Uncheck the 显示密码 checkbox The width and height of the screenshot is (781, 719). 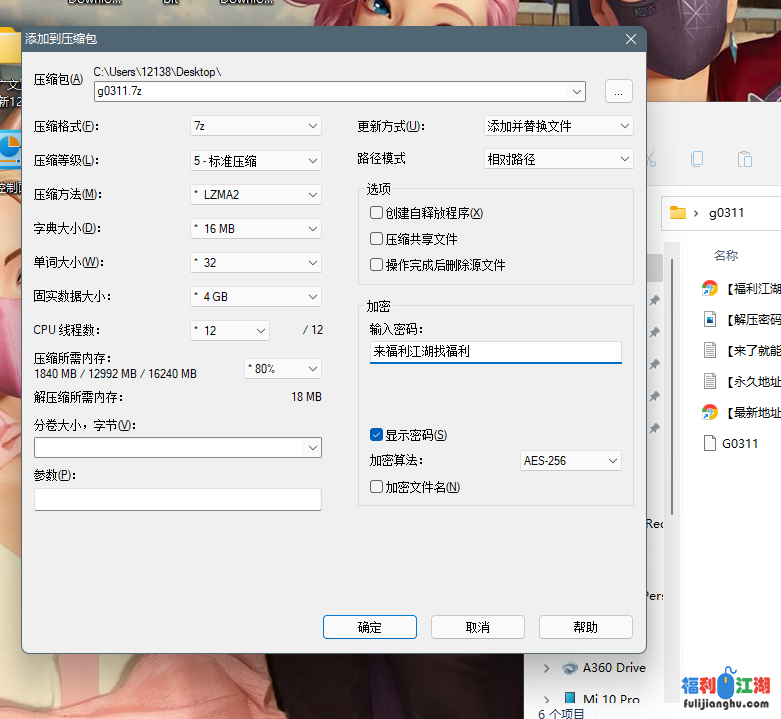(377, 435)
